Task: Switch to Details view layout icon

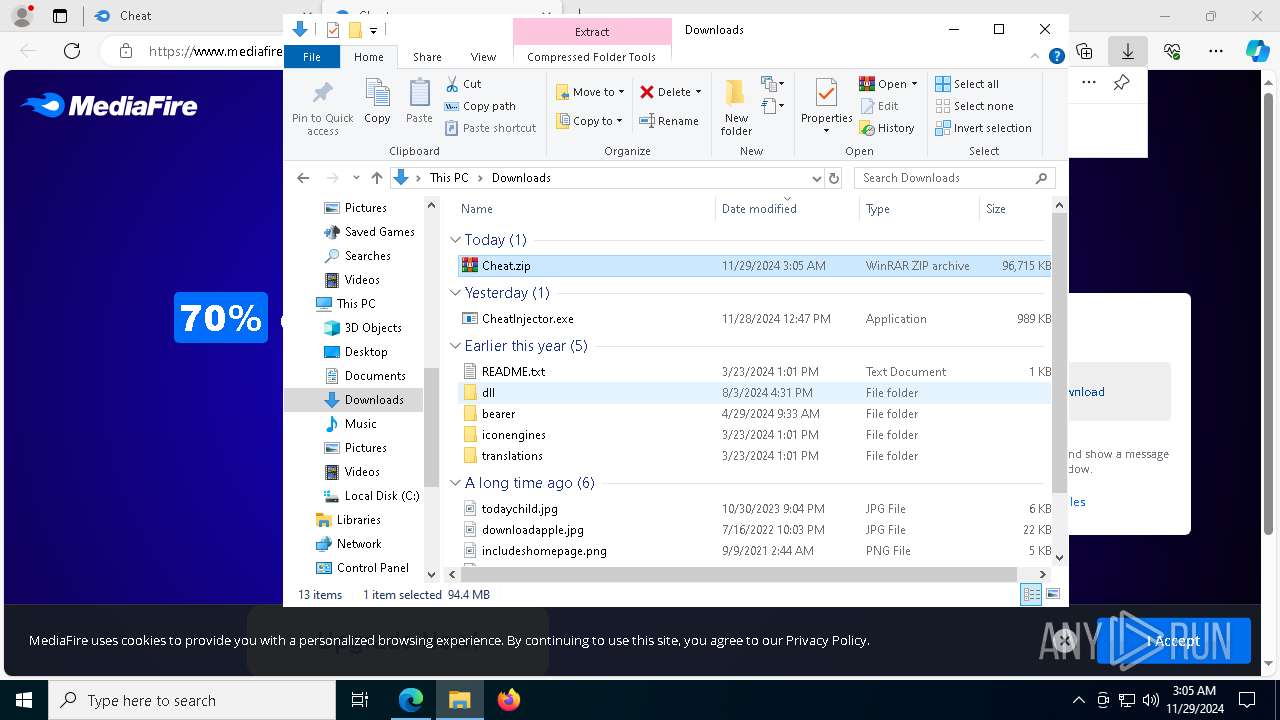Action: point(1031,594)
